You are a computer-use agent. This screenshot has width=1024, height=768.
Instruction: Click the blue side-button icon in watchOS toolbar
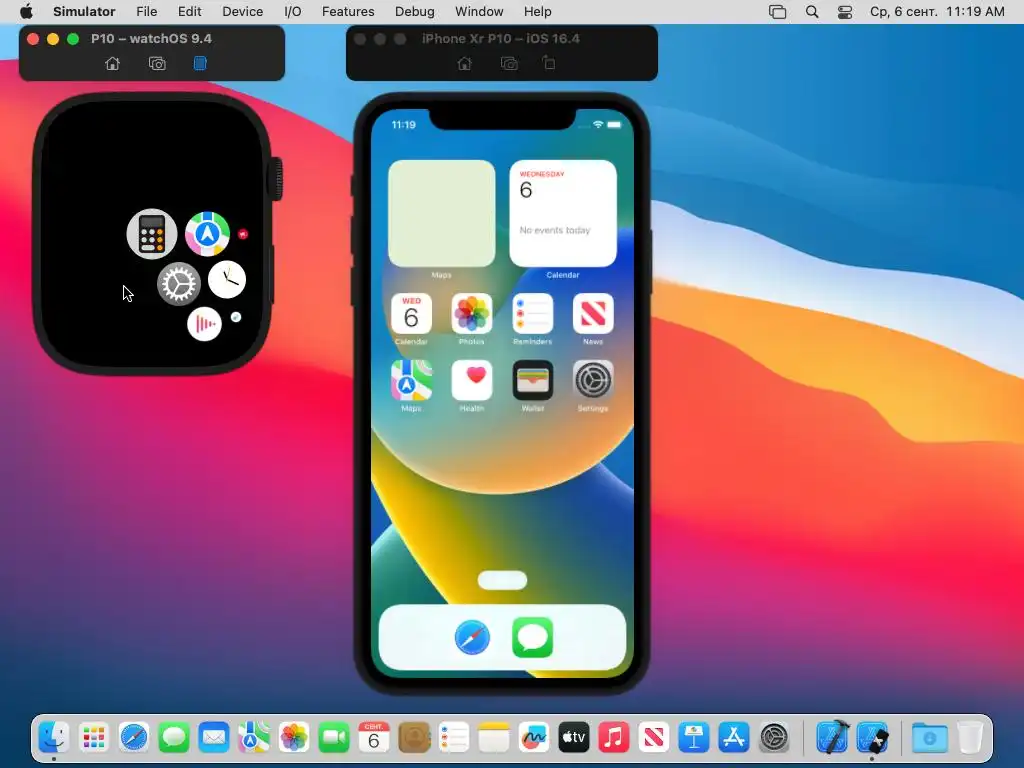200,63
